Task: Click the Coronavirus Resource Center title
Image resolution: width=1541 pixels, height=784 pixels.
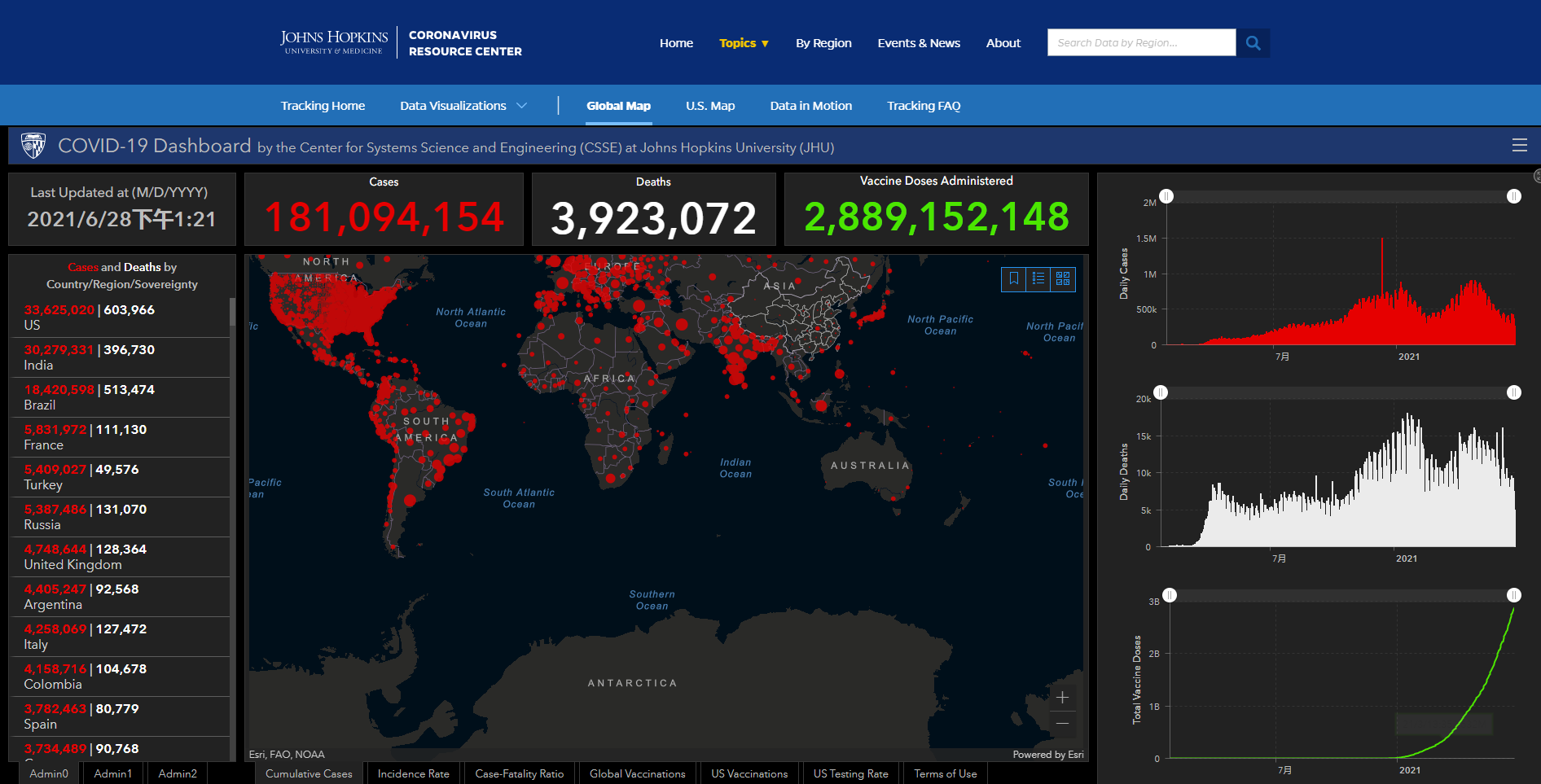Action: 465,43
